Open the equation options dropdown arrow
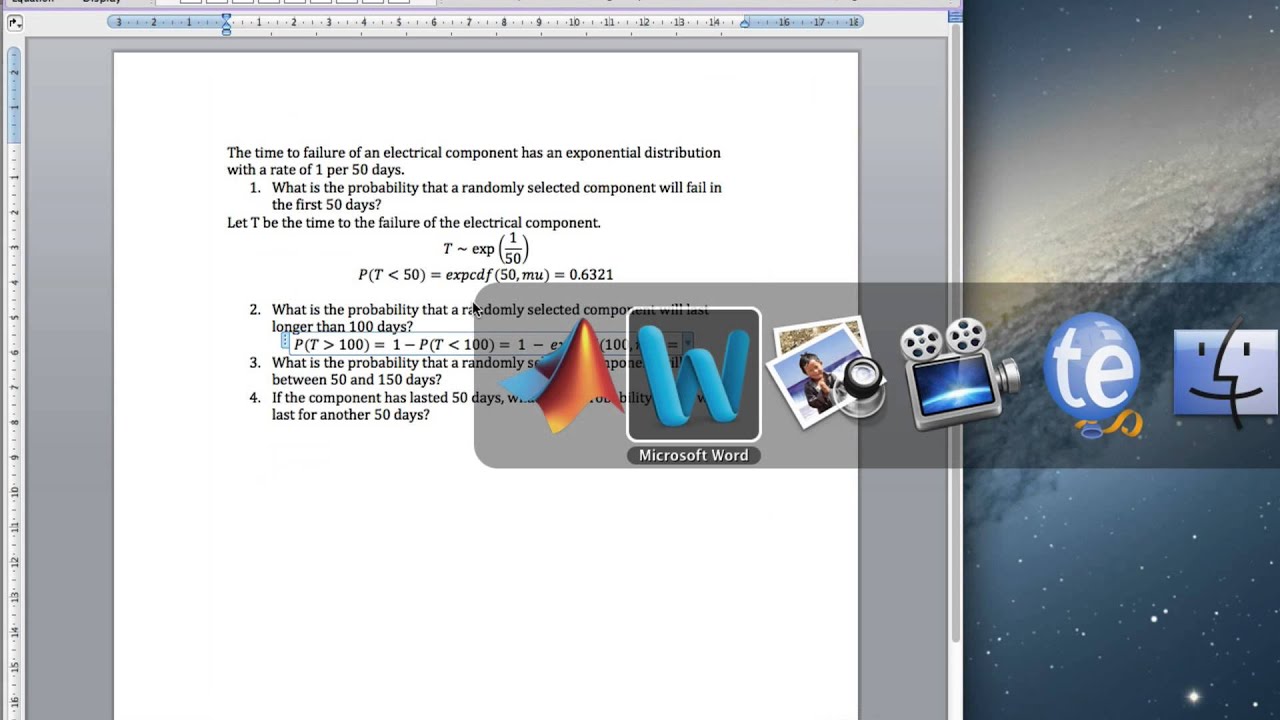 click(688, 344)
